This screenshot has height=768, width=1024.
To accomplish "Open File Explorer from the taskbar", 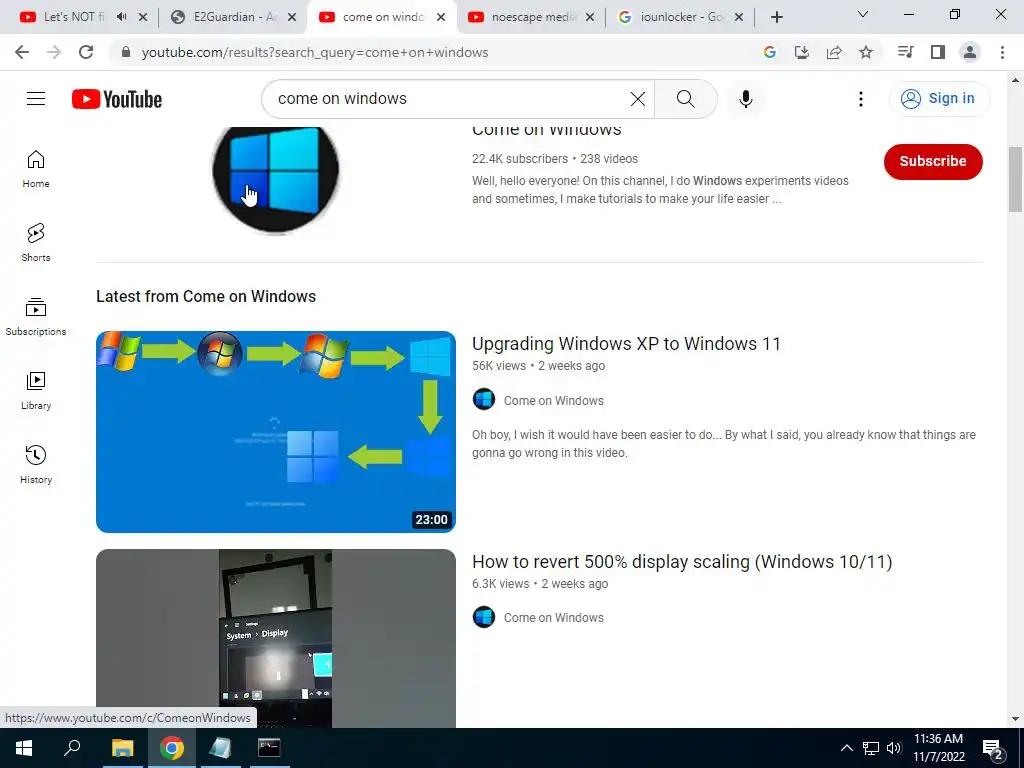I will pos(122,748).
